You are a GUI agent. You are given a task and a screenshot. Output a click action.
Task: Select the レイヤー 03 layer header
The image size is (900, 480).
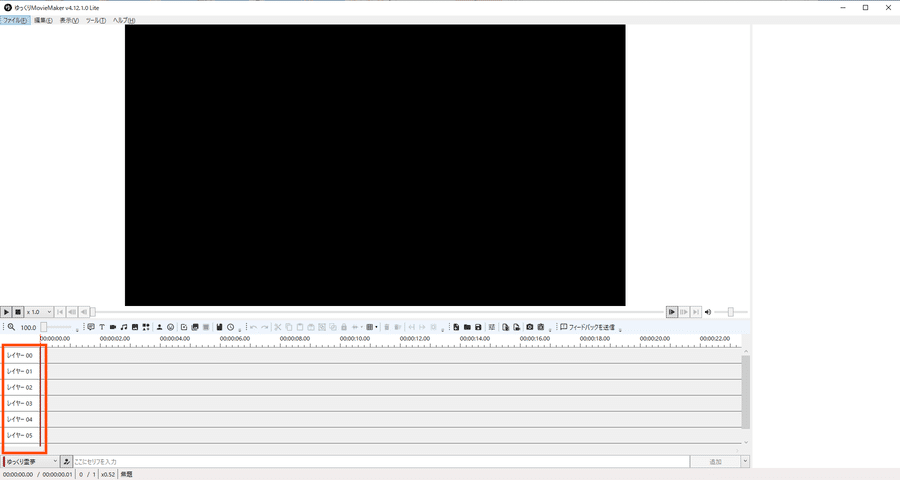click(x=22, y=404)
